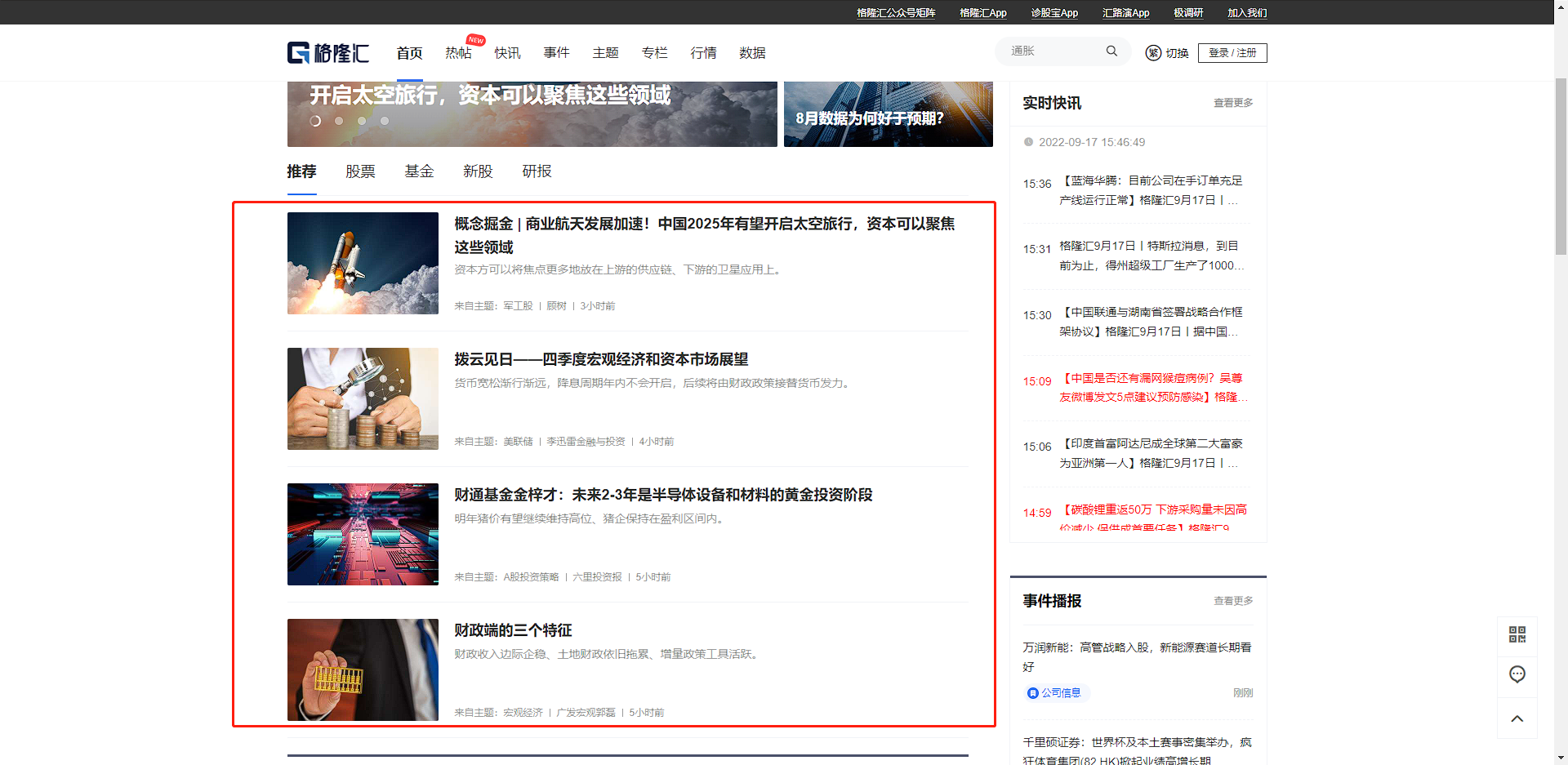This screenshot has height=765, width=1568.
Task: Open article 财政端的三个特征
Action: [x=514, y=630]
